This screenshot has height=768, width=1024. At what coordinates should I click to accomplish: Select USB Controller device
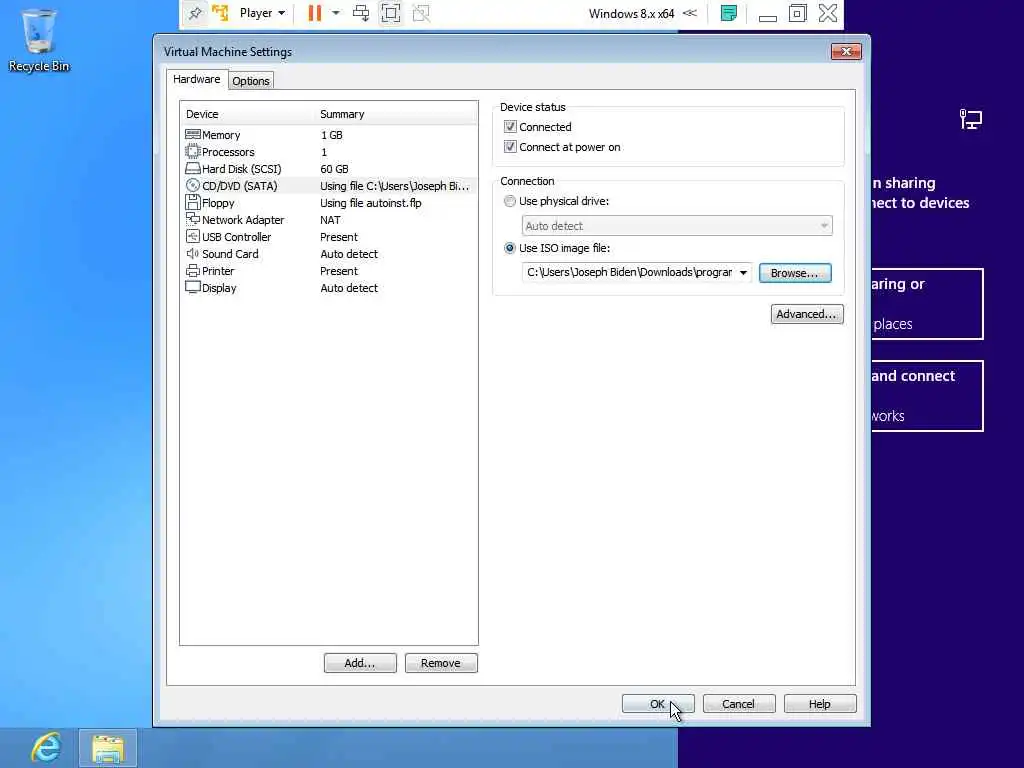pos(328,237)
